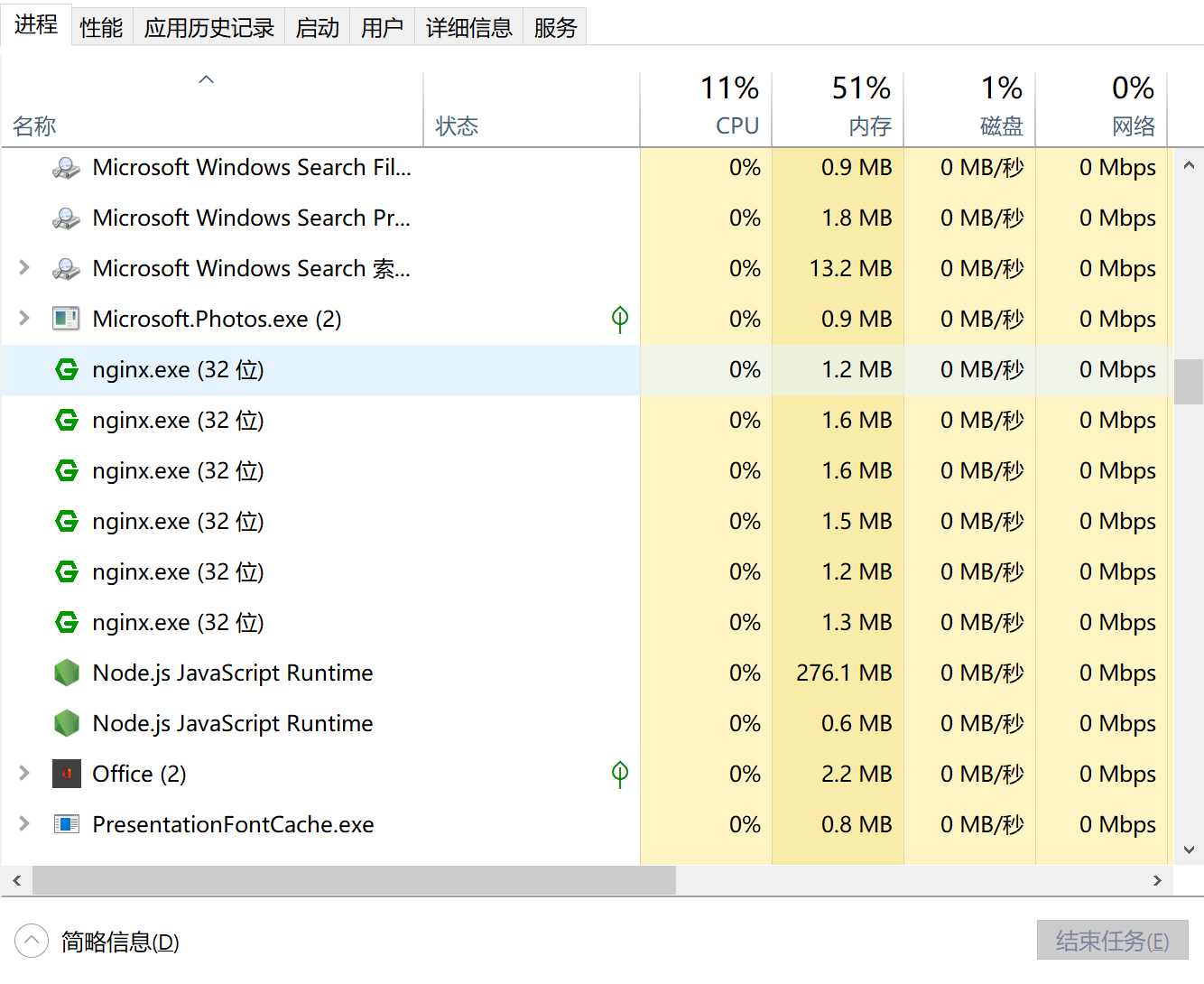Select the Microsoft Windows Search Fil... row text
Viewport: 1204px width, 984px height.
(x=252, y=168)
